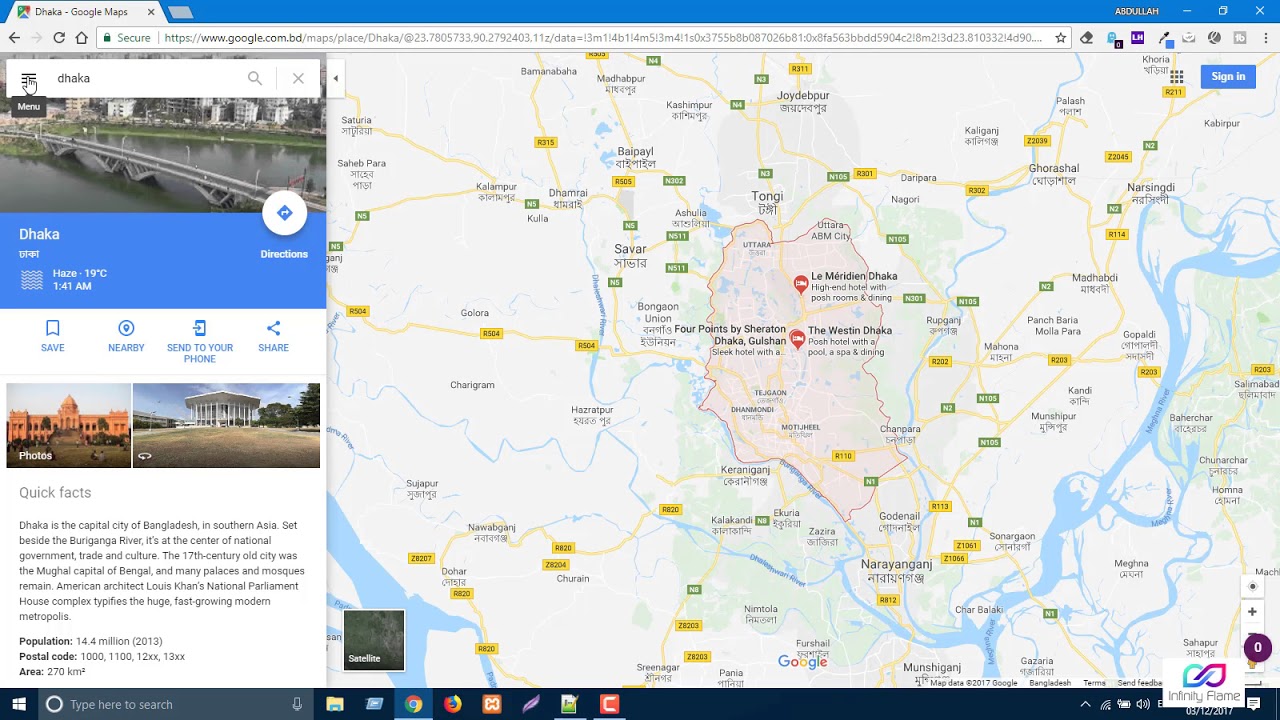Open Chrome three-dot menu
Screen dimensions: 1280x720
[1265, 38]
